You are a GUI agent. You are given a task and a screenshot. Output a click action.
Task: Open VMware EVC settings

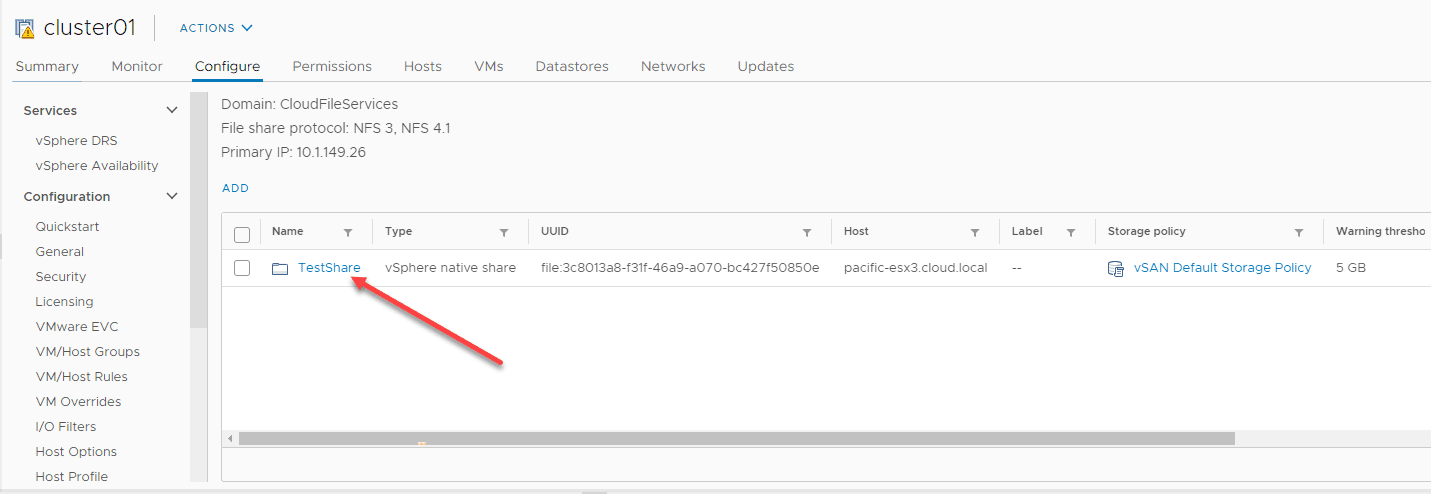pos(77,327)
